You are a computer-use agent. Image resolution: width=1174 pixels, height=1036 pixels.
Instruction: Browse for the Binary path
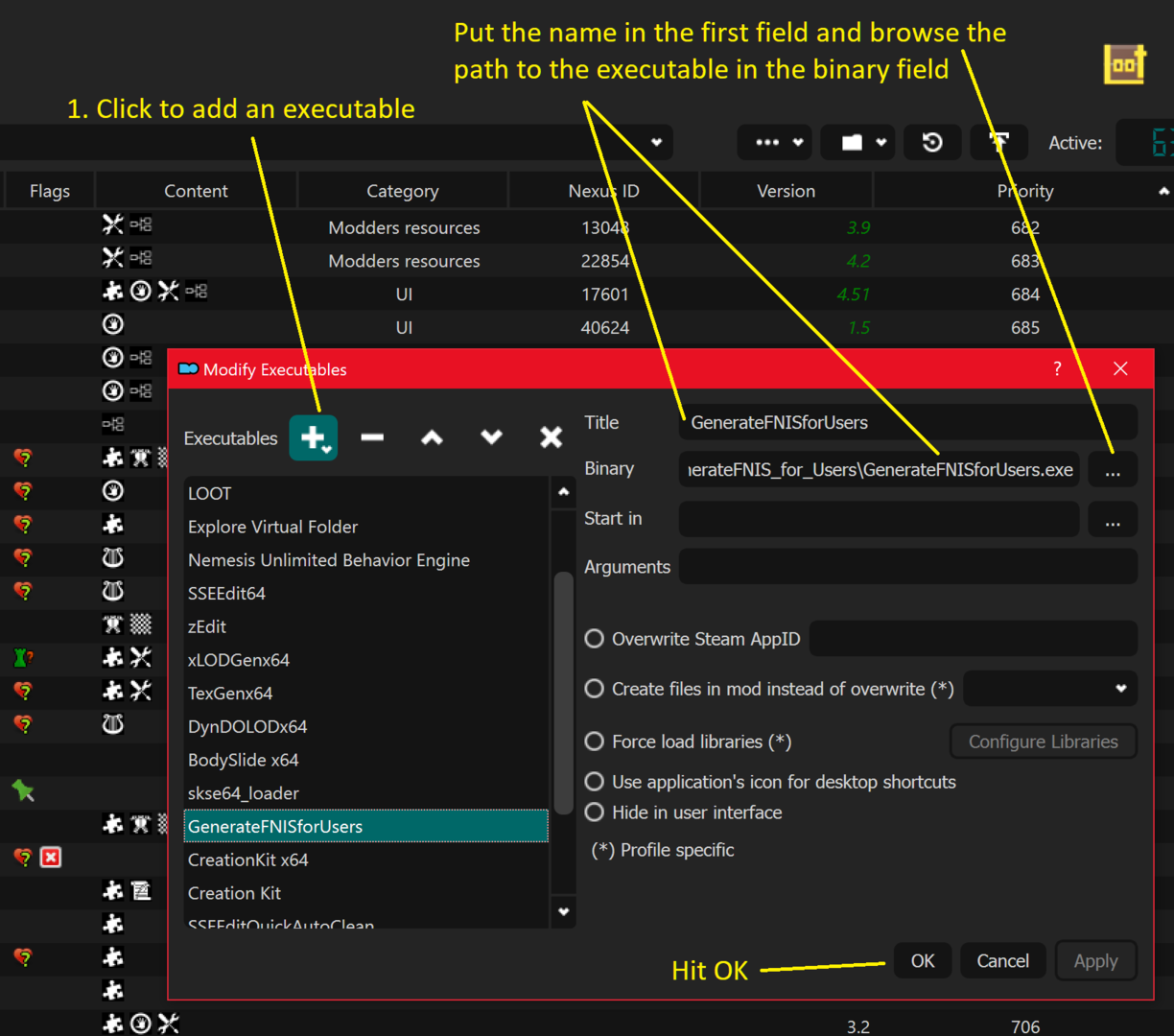click(x=1113, y=470)
